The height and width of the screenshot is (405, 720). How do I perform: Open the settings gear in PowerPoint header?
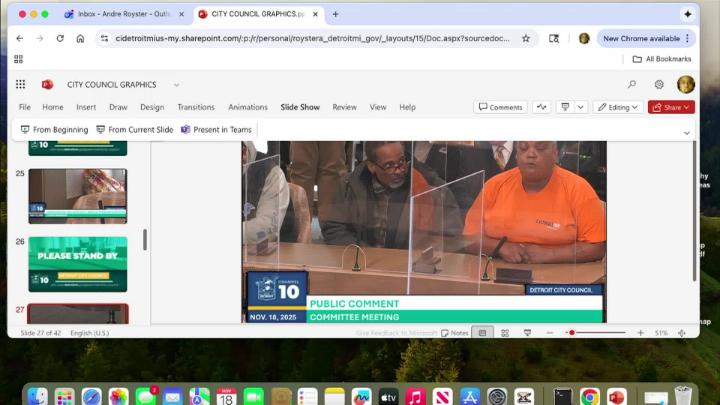pos(659,85)
